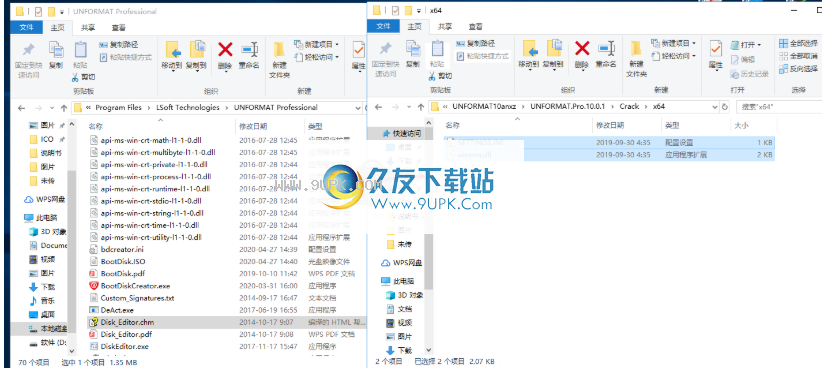
Task: Click LSoft Technologies in the breadcrumb path
Action: (188, 108)
